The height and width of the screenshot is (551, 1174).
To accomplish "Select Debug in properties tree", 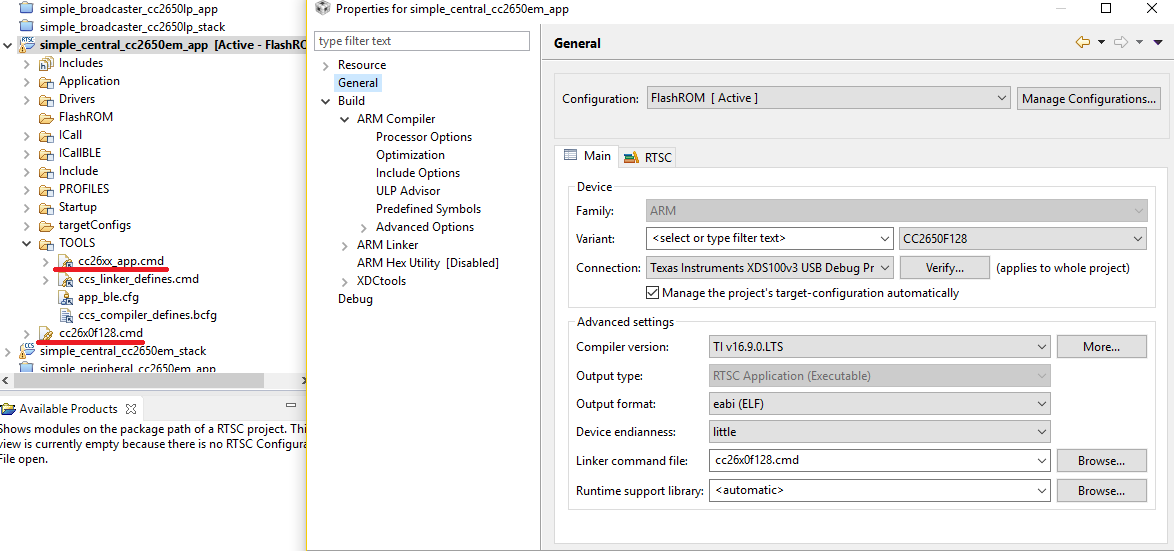I will [x=355, y=299].
